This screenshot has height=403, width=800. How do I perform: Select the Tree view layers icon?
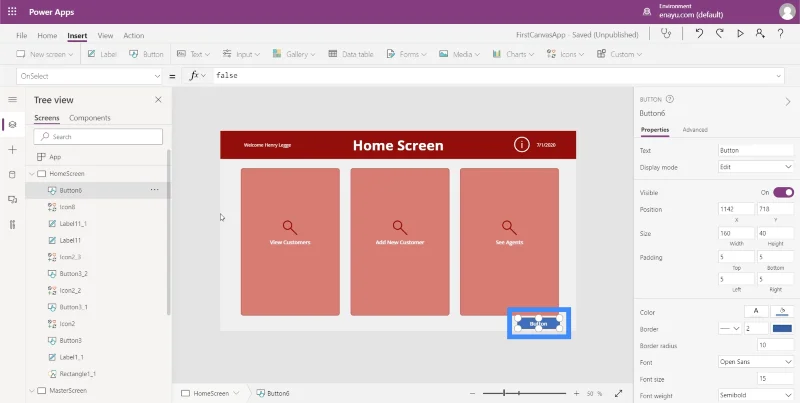click(x=13, y=124)
